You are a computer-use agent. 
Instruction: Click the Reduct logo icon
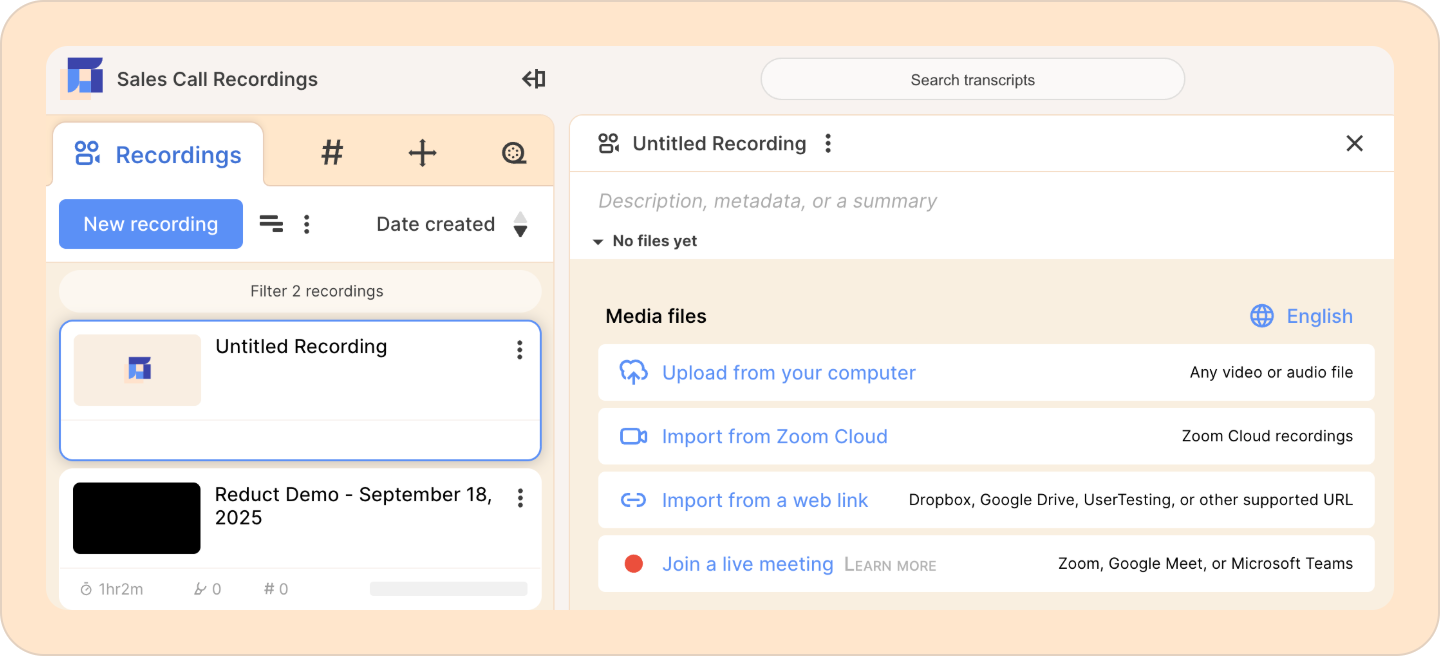(81, 78)
